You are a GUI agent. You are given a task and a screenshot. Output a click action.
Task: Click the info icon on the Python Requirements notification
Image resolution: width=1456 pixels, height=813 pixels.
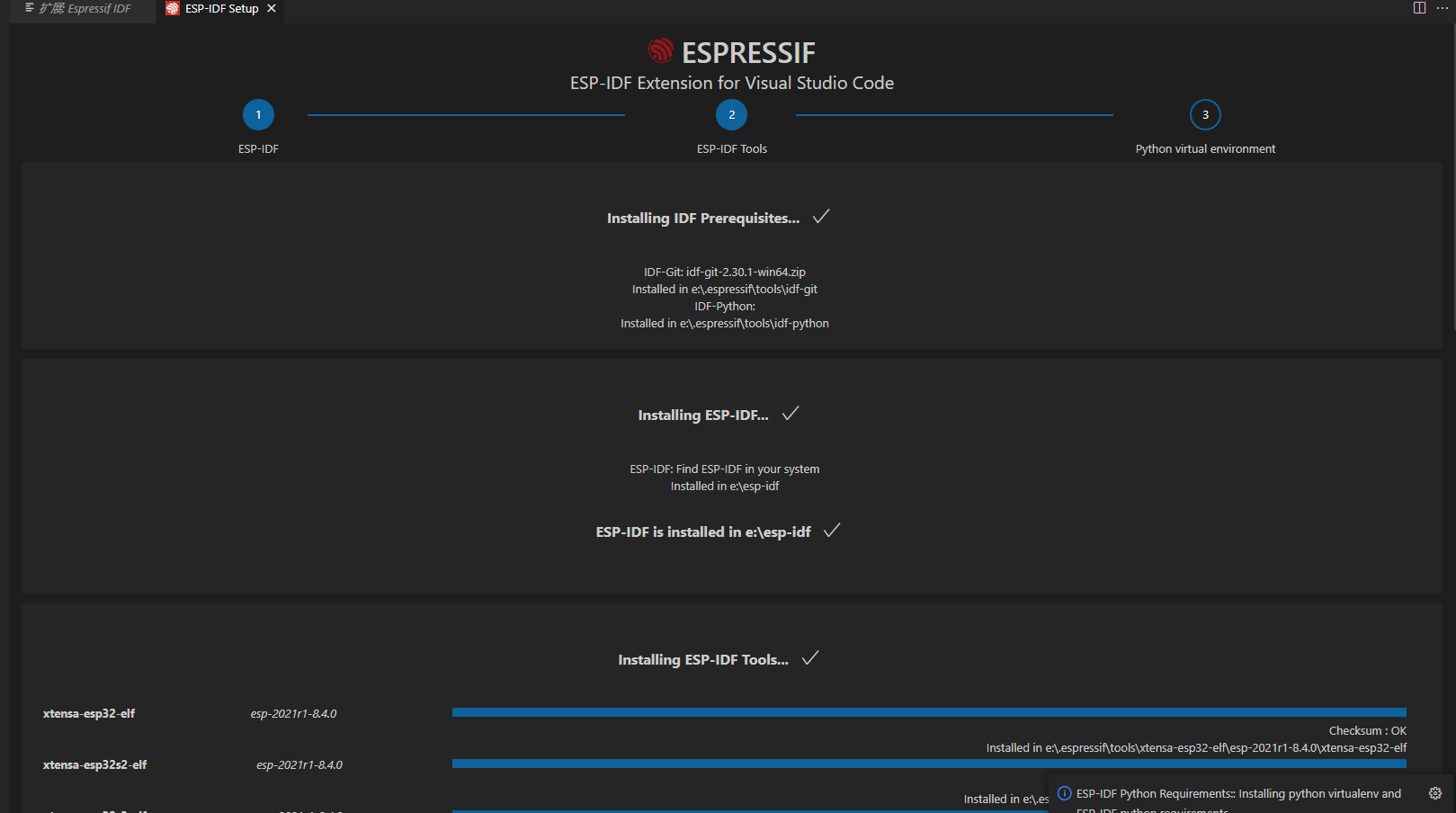[1063, 792]
